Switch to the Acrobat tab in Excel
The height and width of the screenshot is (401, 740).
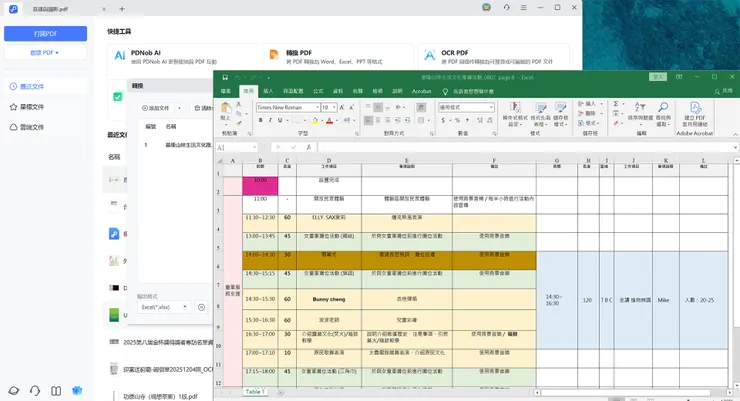421,91
